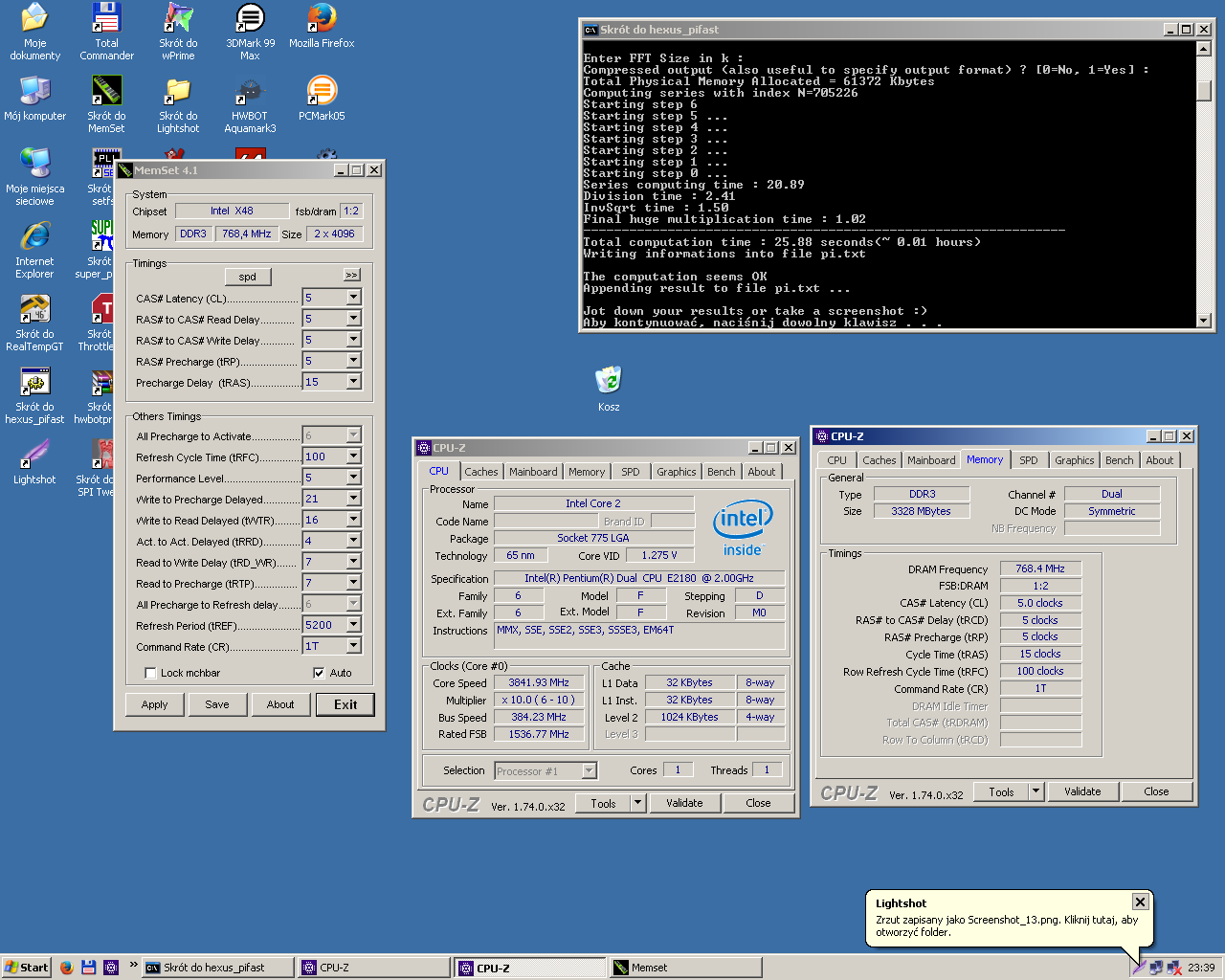Switch to Caches tab in left CPU-Z
The width and height of the screenshot is (1225, 980).
[481, 472]
